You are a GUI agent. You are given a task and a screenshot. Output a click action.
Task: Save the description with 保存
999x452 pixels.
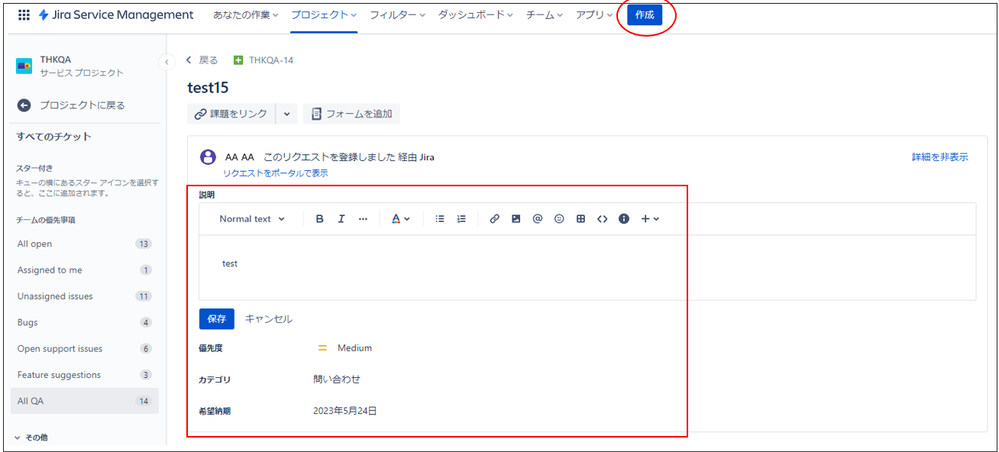click(217, 319)
